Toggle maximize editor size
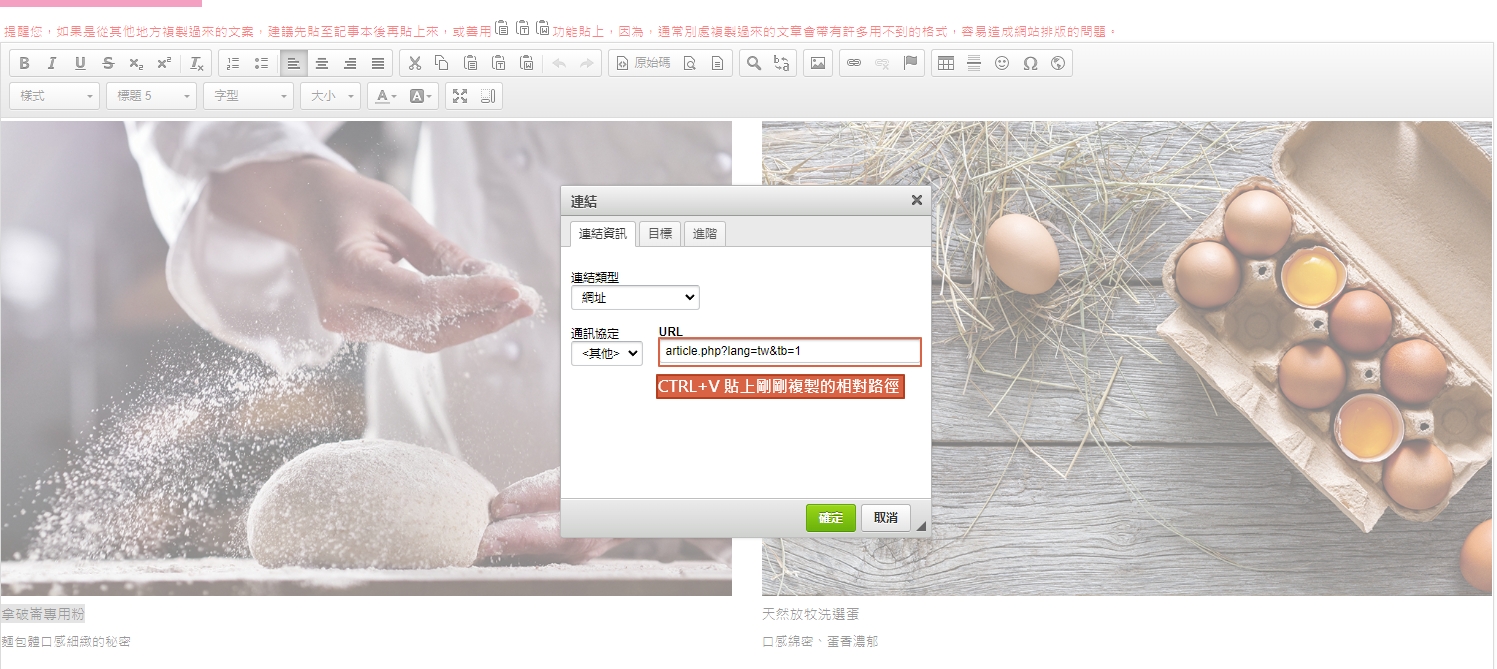The height and width of the screenshot is (669, 1497). 460,96
